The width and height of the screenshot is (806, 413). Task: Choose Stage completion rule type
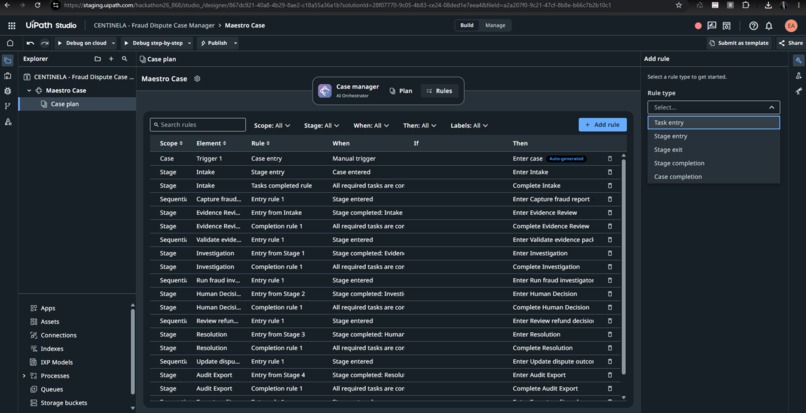point(713,163)
